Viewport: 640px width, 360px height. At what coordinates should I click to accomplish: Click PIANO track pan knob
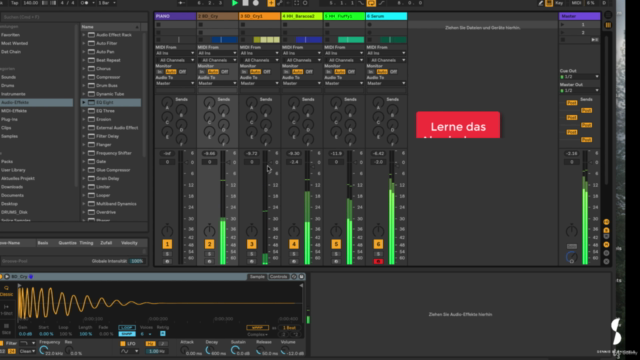pos(167,231)
